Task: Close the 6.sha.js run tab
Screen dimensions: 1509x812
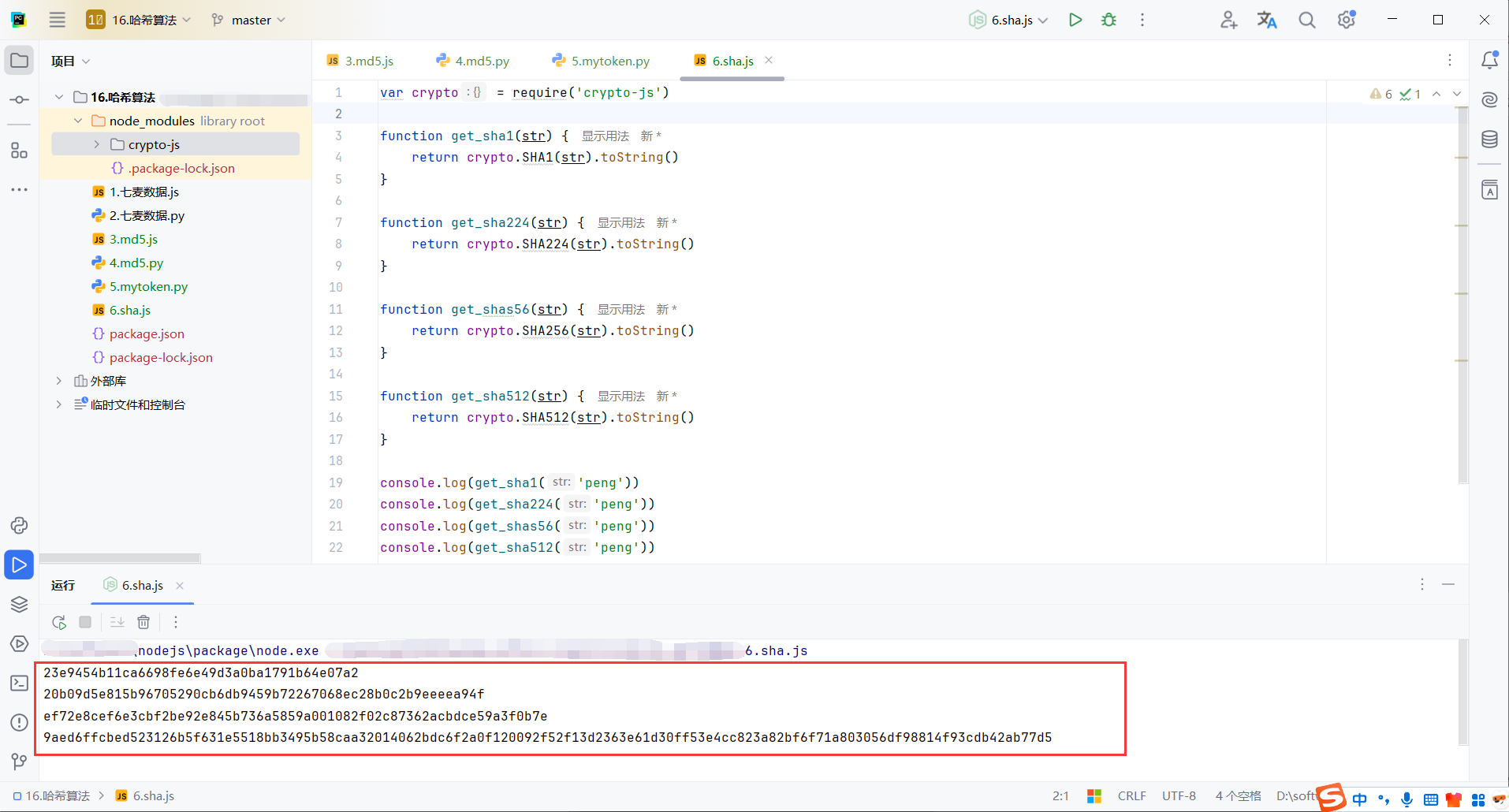Action: click(180, 585)
